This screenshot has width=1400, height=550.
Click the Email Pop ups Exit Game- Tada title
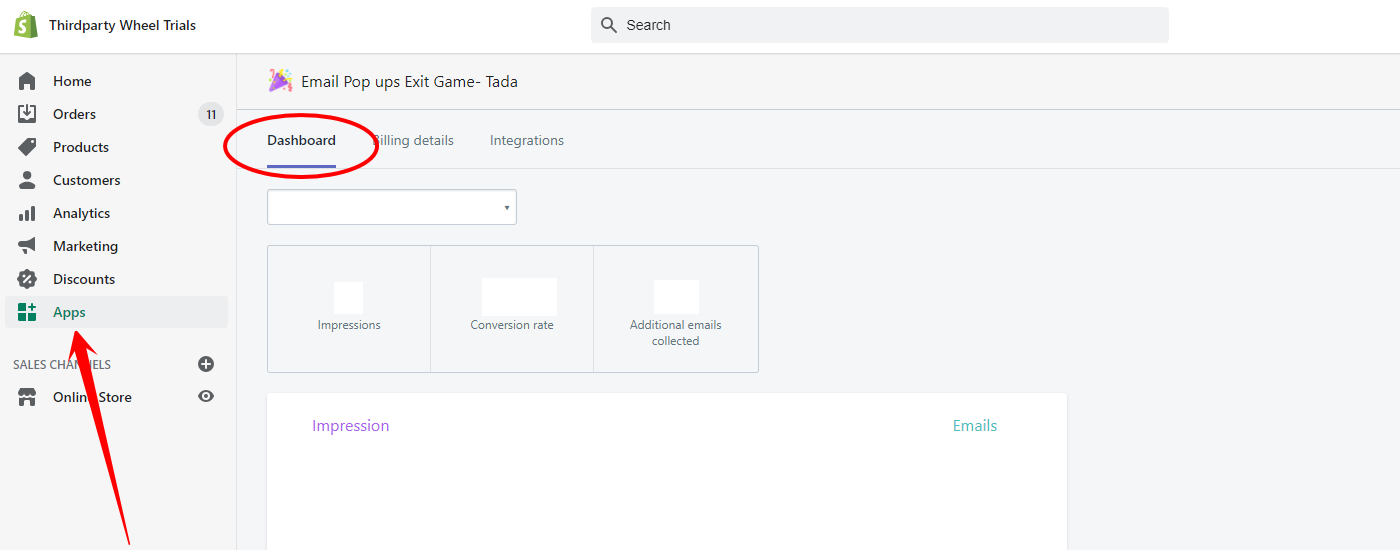click(x=410, y=82)
